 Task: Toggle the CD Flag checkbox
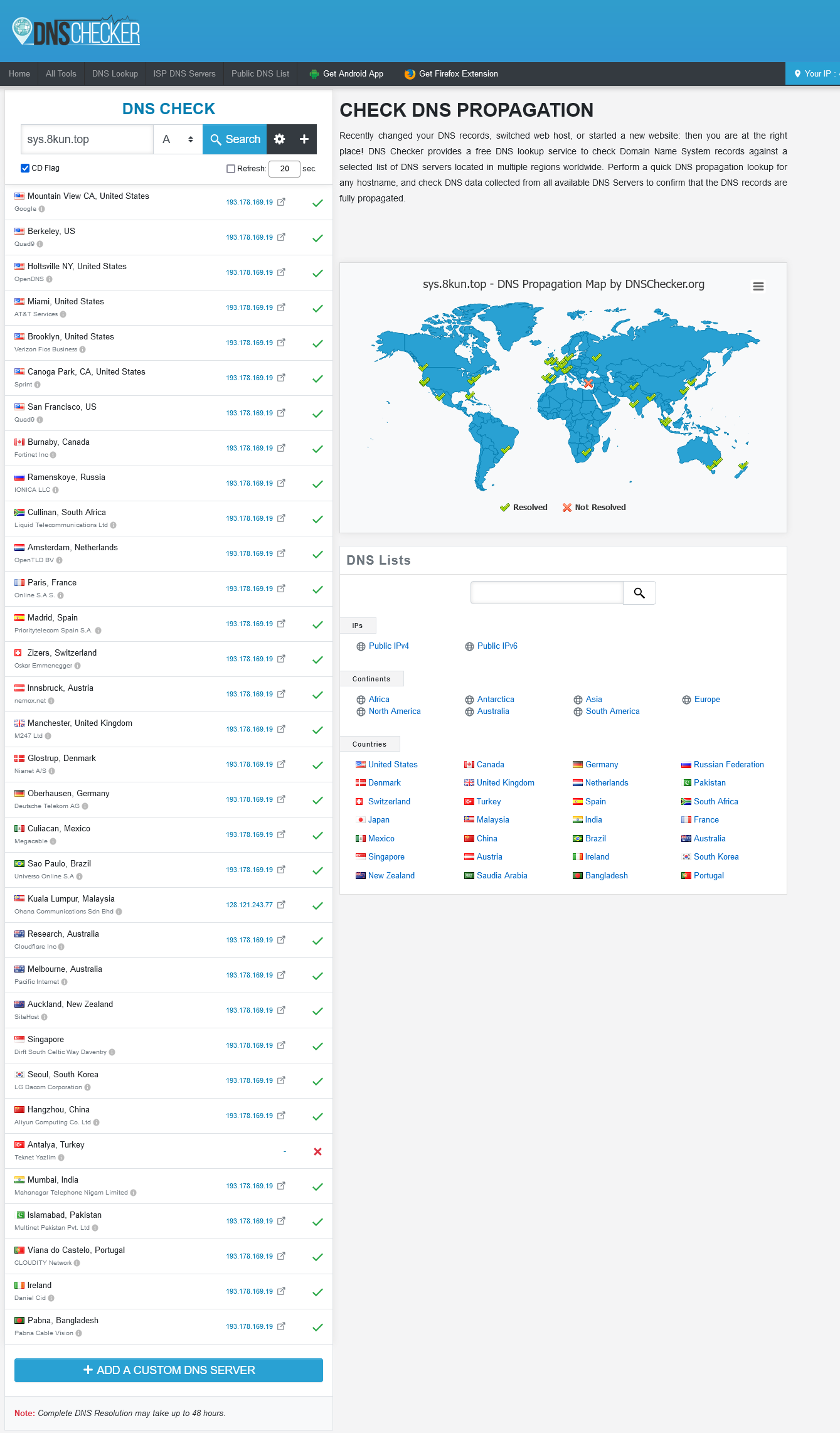tap(25, 168)
